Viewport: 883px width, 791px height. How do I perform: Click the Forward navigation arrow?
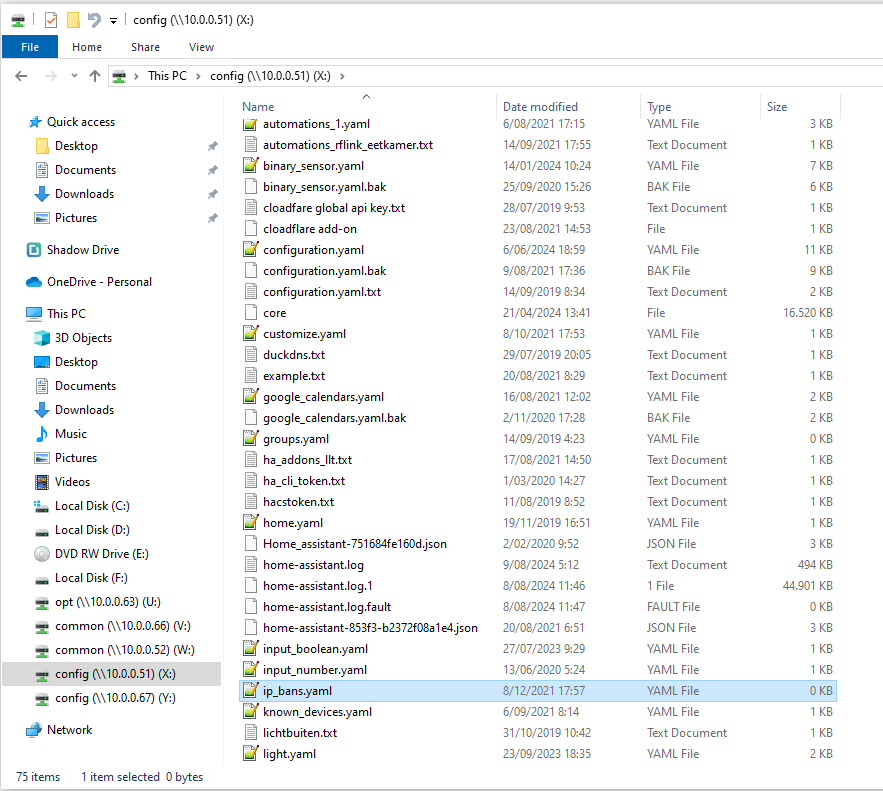coord(51,76)
